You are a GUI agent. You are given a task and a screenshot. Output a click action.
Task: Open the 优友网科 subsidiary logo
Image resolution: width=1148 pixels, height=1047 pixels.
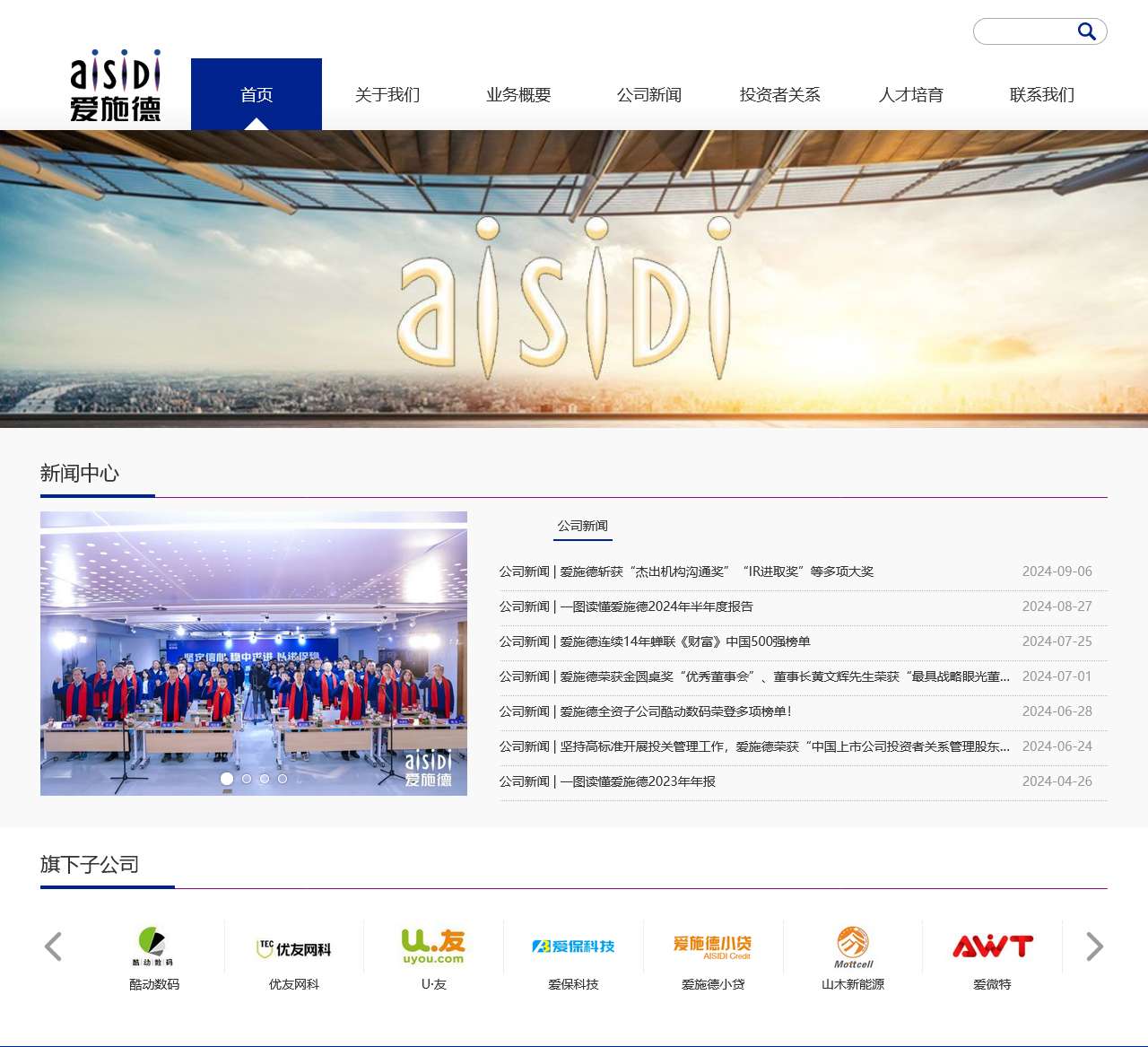click(294, 948)
